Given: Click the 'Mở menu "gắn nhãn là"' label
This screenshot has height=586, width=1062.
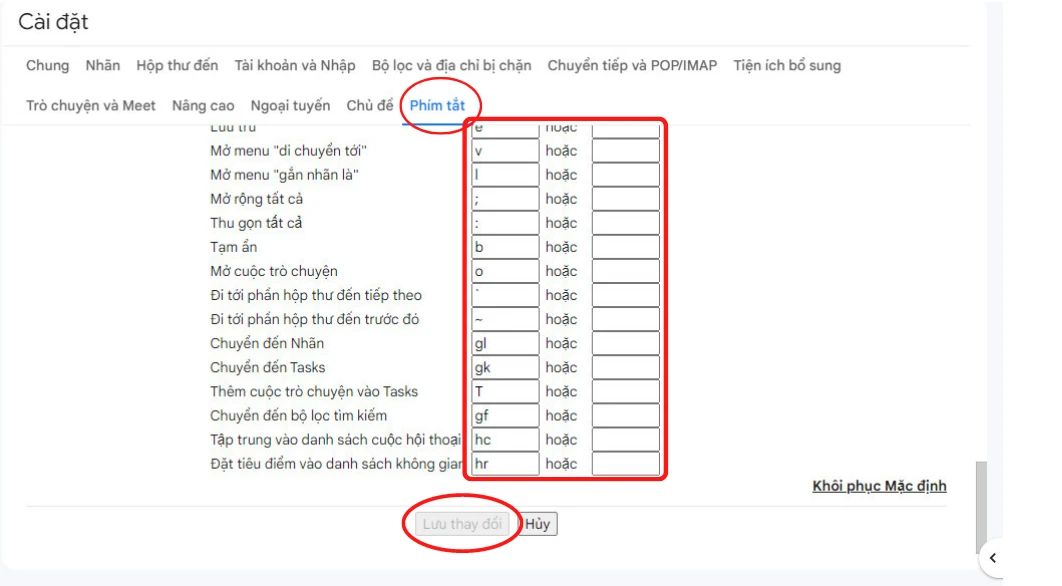Looking at the screenshot, I should tap(284, 175).
